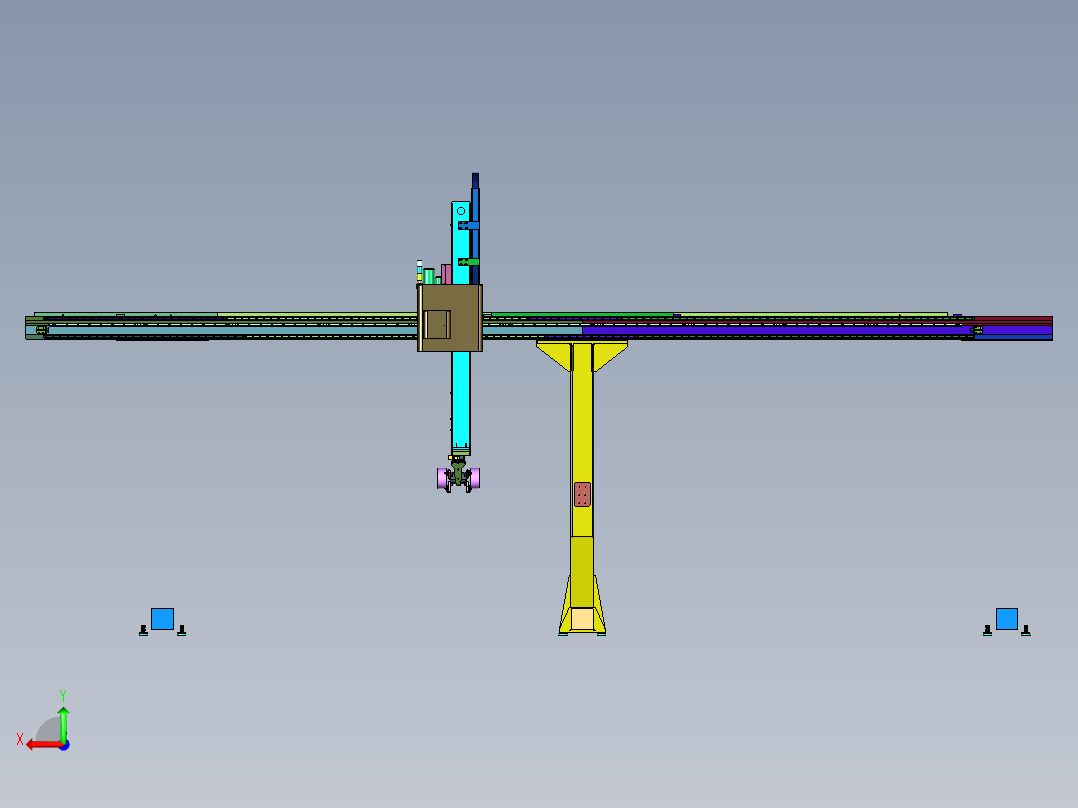
Task: Select the red bolted plate on yellow column
Action: (x=582, y=494)
